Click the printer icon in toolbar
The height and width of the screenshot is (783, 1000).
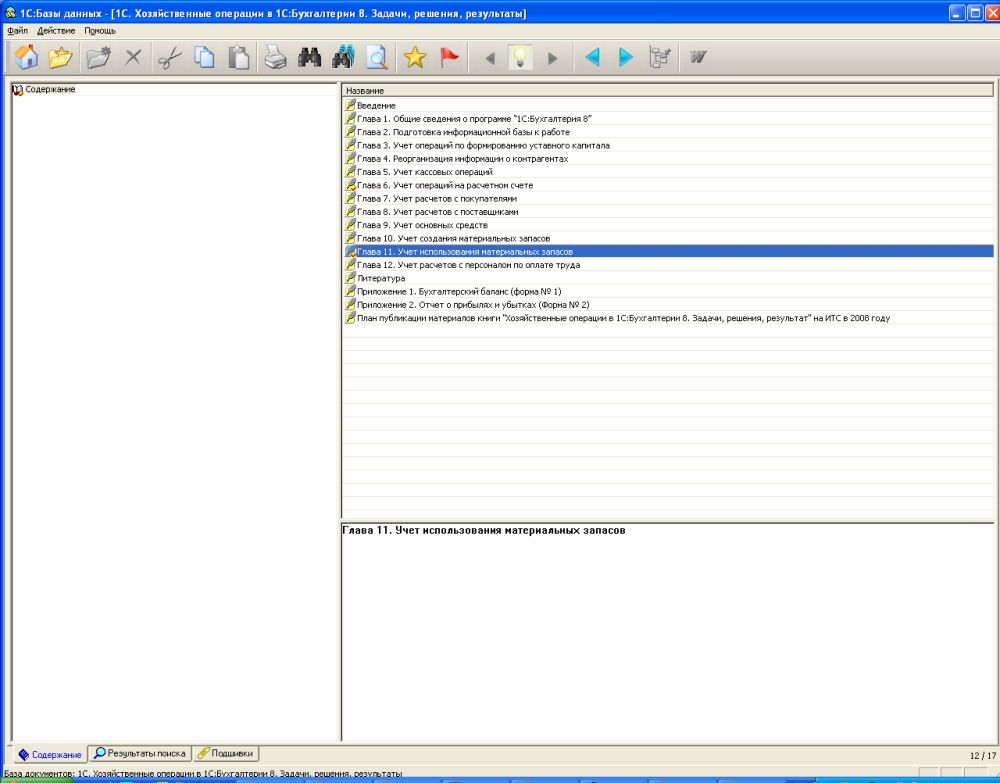[x=275, y=58]
